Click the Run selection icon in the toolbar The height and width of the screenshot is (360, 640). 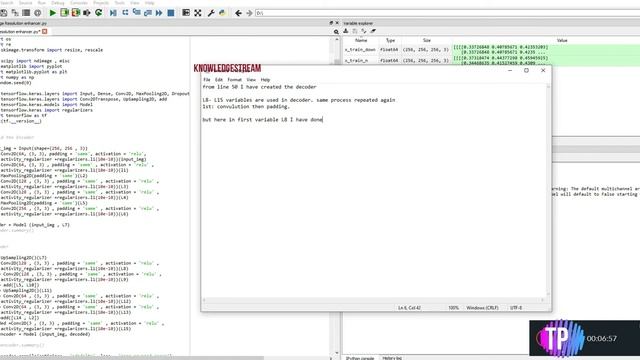[x=87, y=13]
